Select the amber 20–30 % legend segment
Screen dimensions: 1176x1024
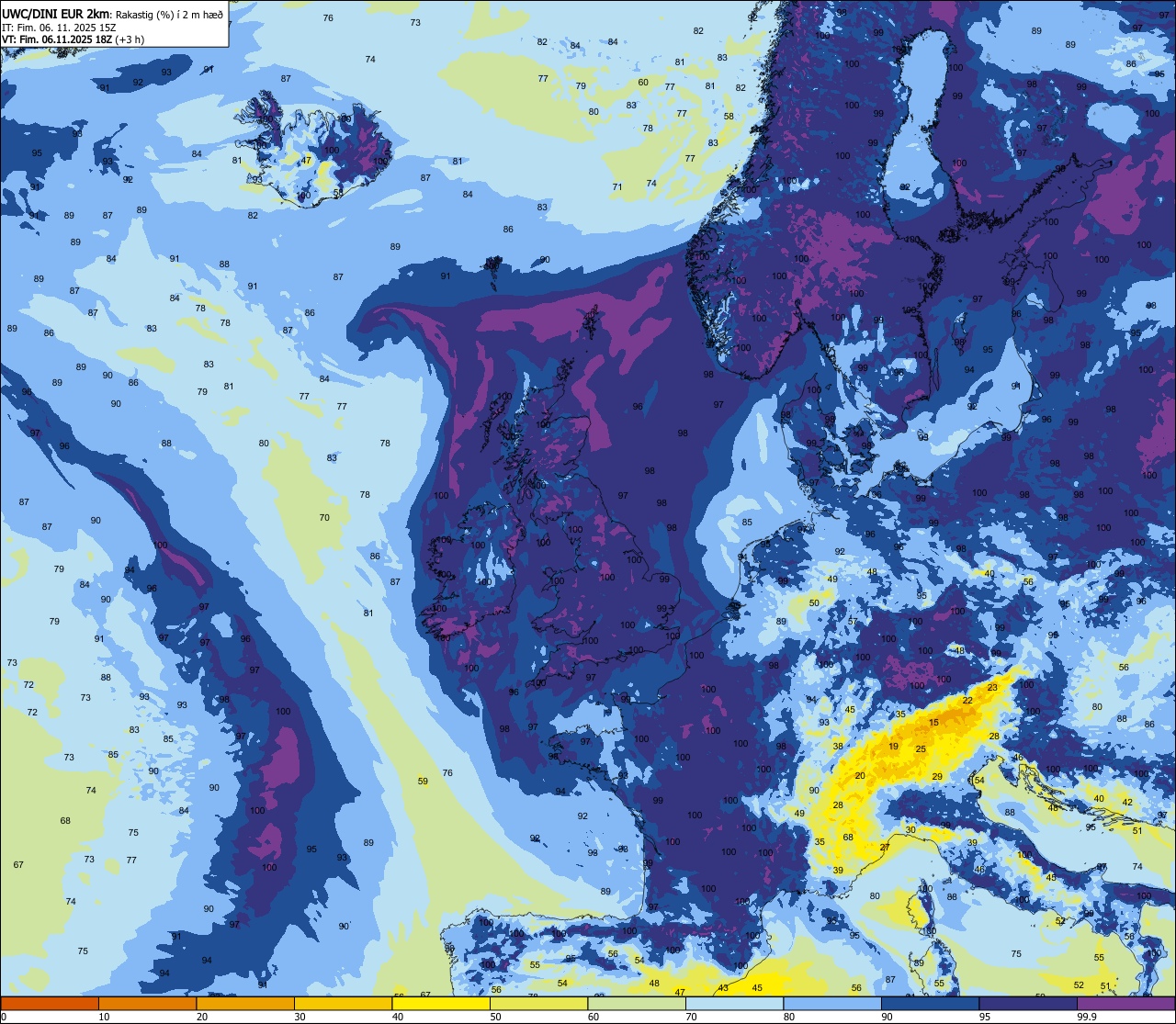[245, 1003]
